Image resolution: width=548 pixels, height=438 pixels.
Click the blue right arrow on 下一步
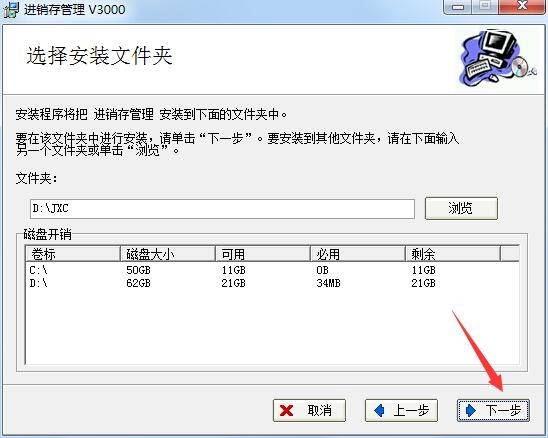(x=471, y=410)
